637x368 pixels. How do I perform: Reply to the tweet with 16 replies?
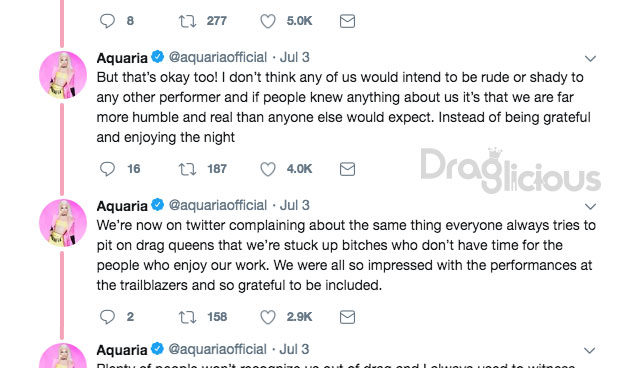pyautogui.click(x=107, y=169)
